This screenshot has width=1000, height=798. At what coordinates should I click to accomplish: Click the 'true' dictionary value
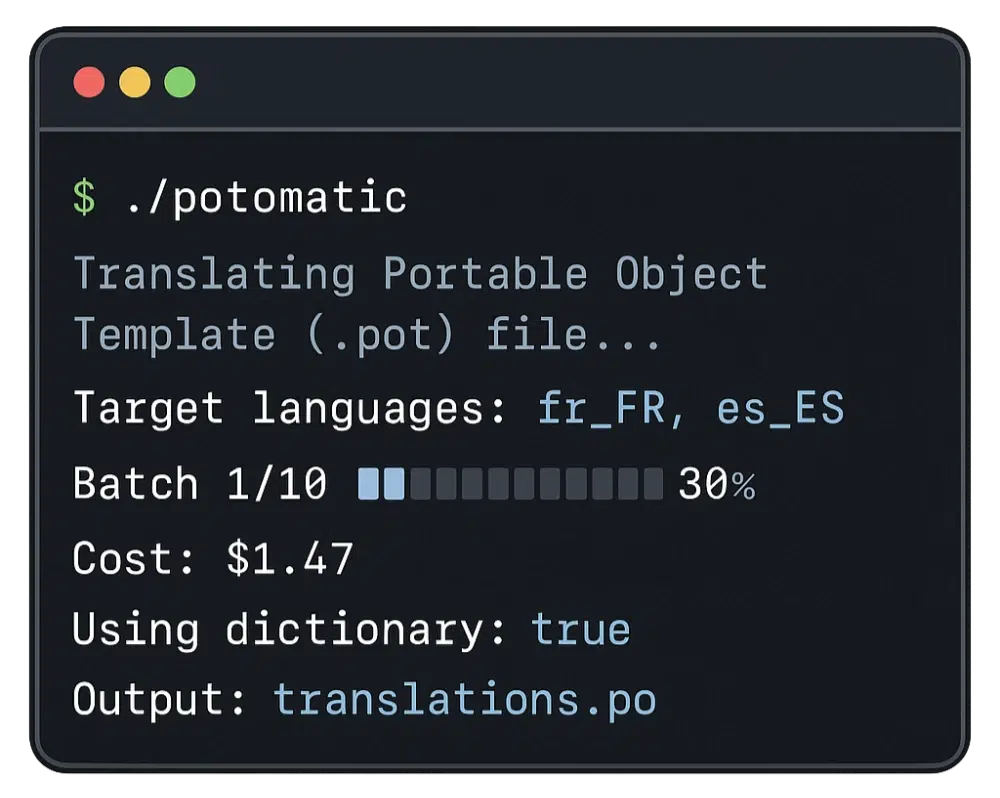(x=581, y=630)
